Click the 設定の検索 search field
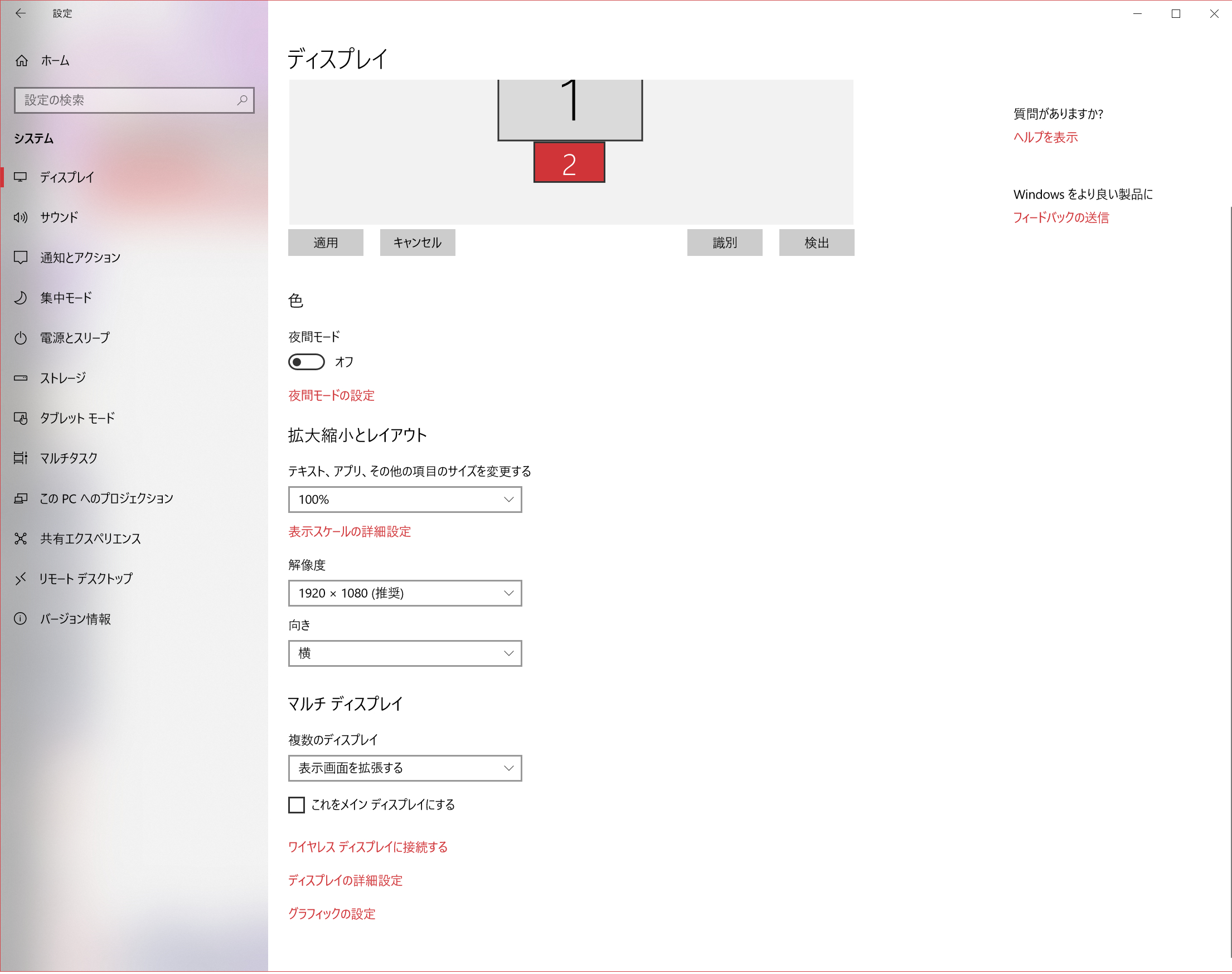 coord(125,100)
